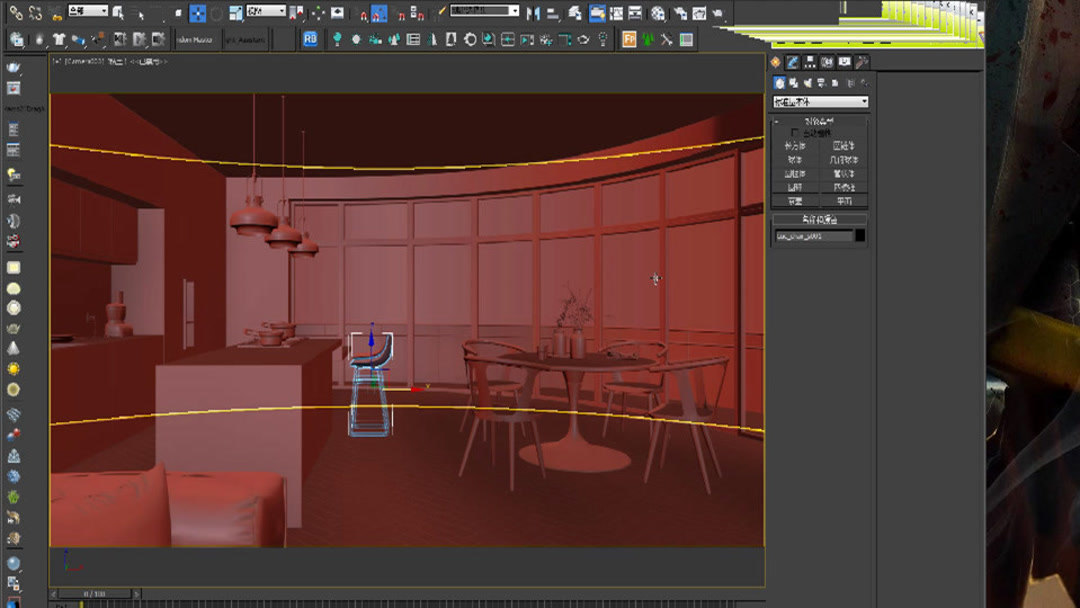Select the Select and Rotate tool
Screen dimensions: 1080x608
click(x=217, y=11)
